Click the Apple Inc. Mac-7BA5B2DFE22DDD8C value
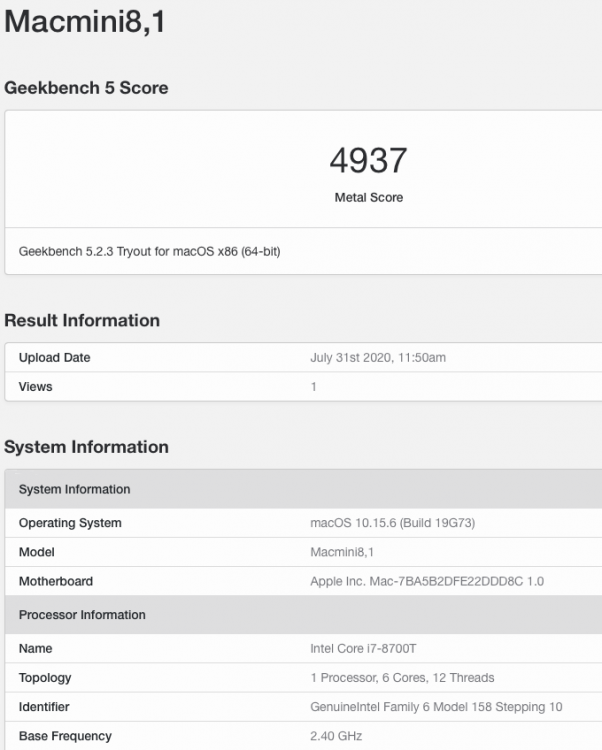Screen dimensions: 602x750 point(427,581)
